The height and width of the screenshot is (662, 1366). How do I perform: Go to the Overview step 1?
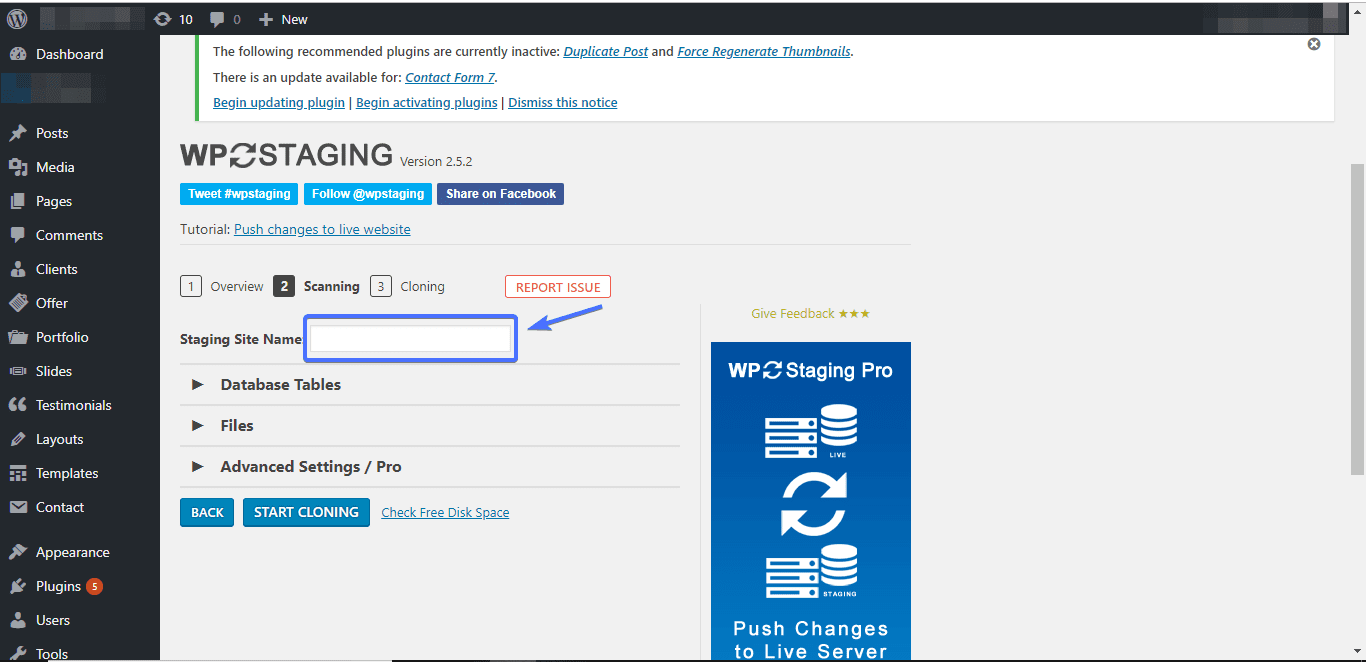pyautogui.click(x=222, y=286)
